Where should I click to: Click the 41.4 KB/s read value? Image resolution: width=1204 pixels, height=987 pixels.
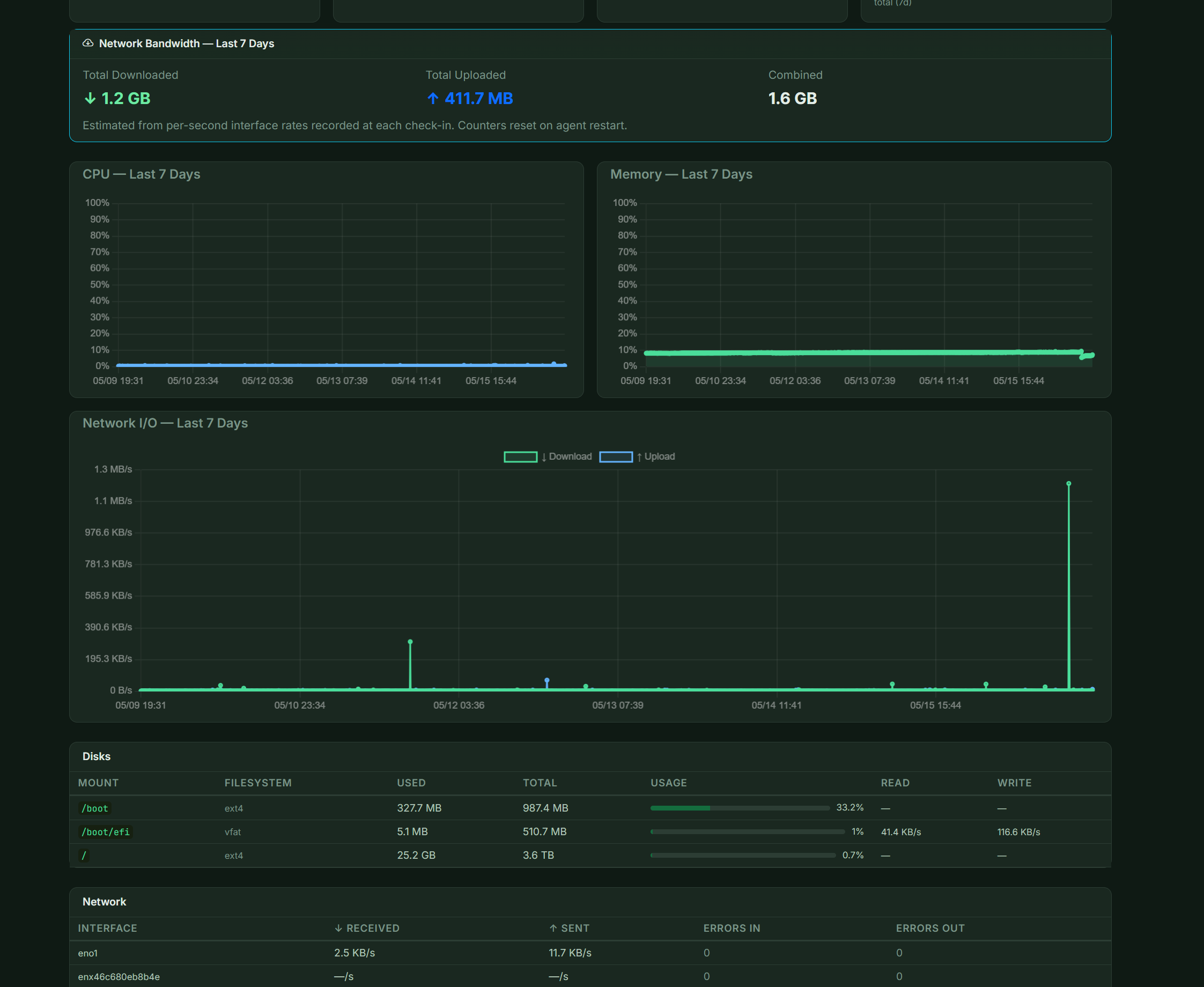click(901, 832)
